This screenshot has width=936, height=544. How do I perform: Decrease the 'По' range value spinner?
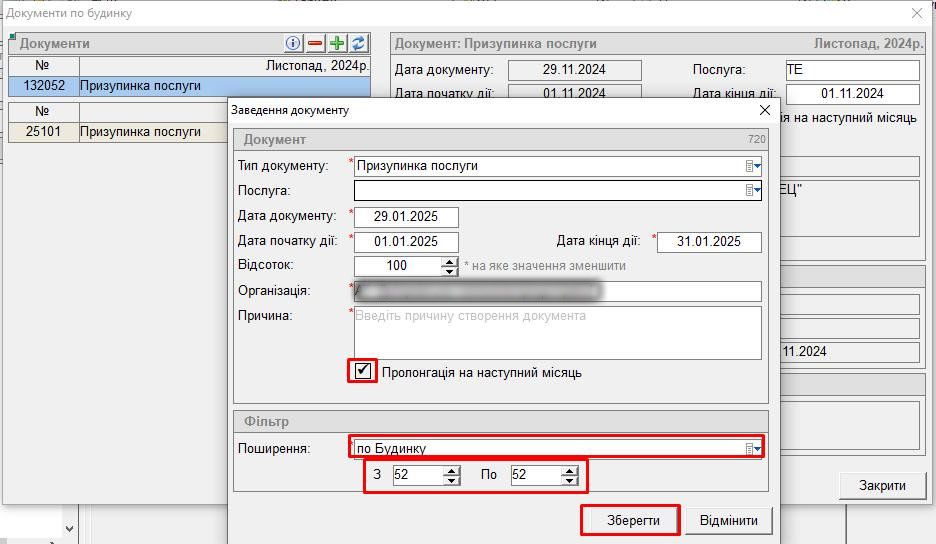(569, 481)
